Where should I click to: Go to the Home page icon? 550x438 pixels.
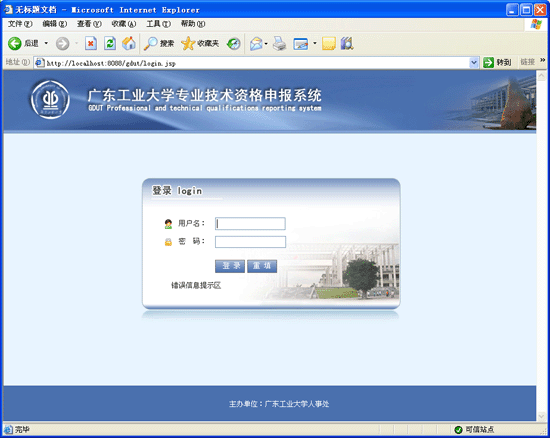tap(129, 43)
